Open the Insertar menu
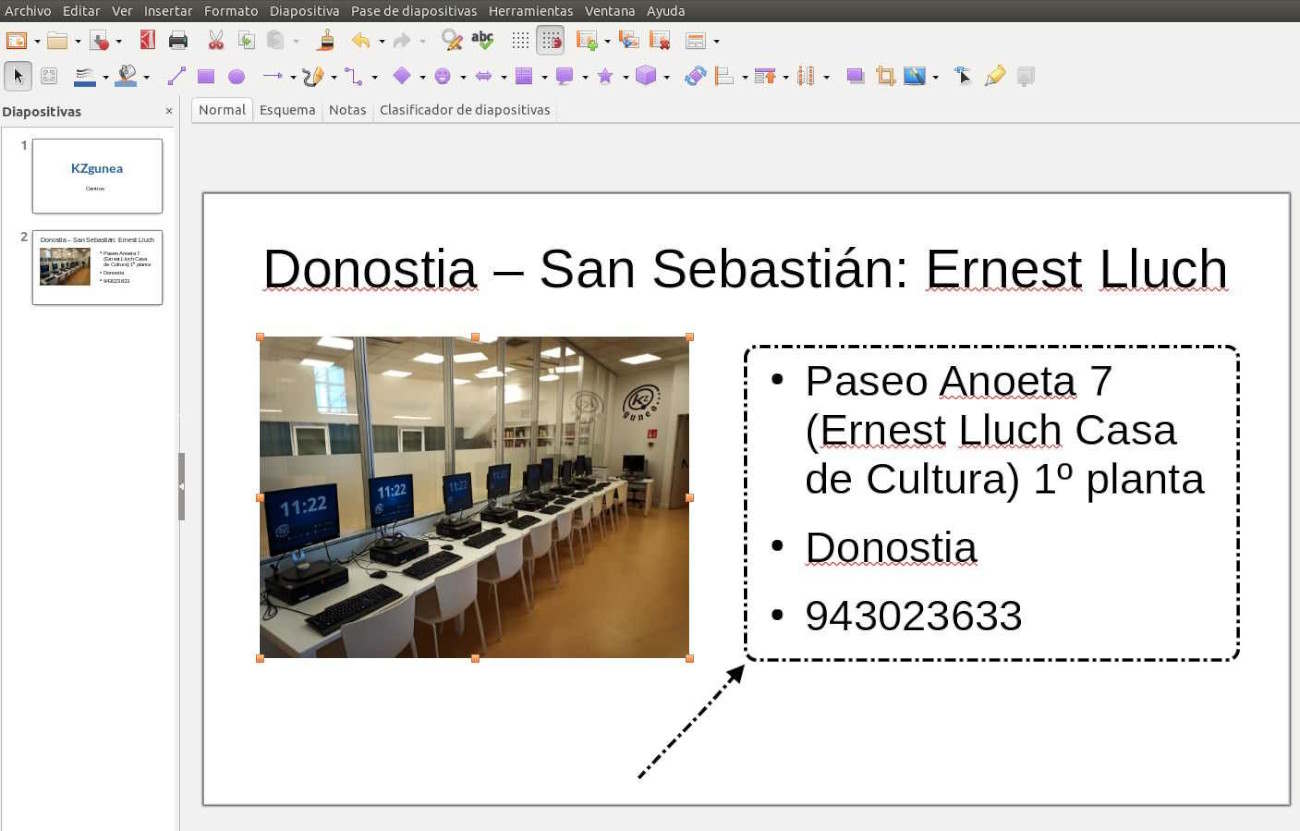 pos(168,11)
